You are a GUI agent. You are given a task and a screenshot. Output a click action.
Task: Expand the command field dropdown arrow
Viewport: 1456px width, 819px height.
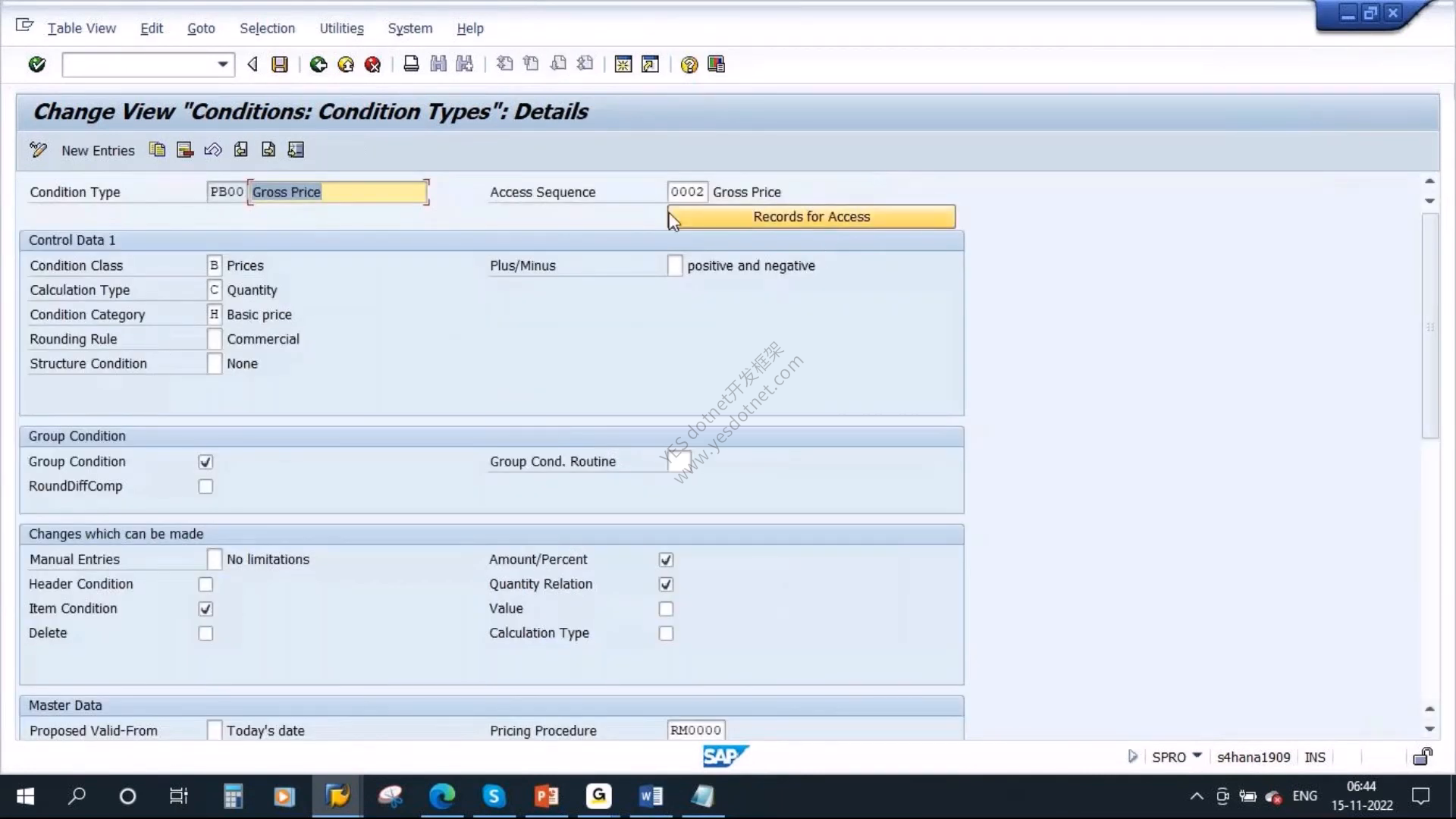(x=222, y=64)
